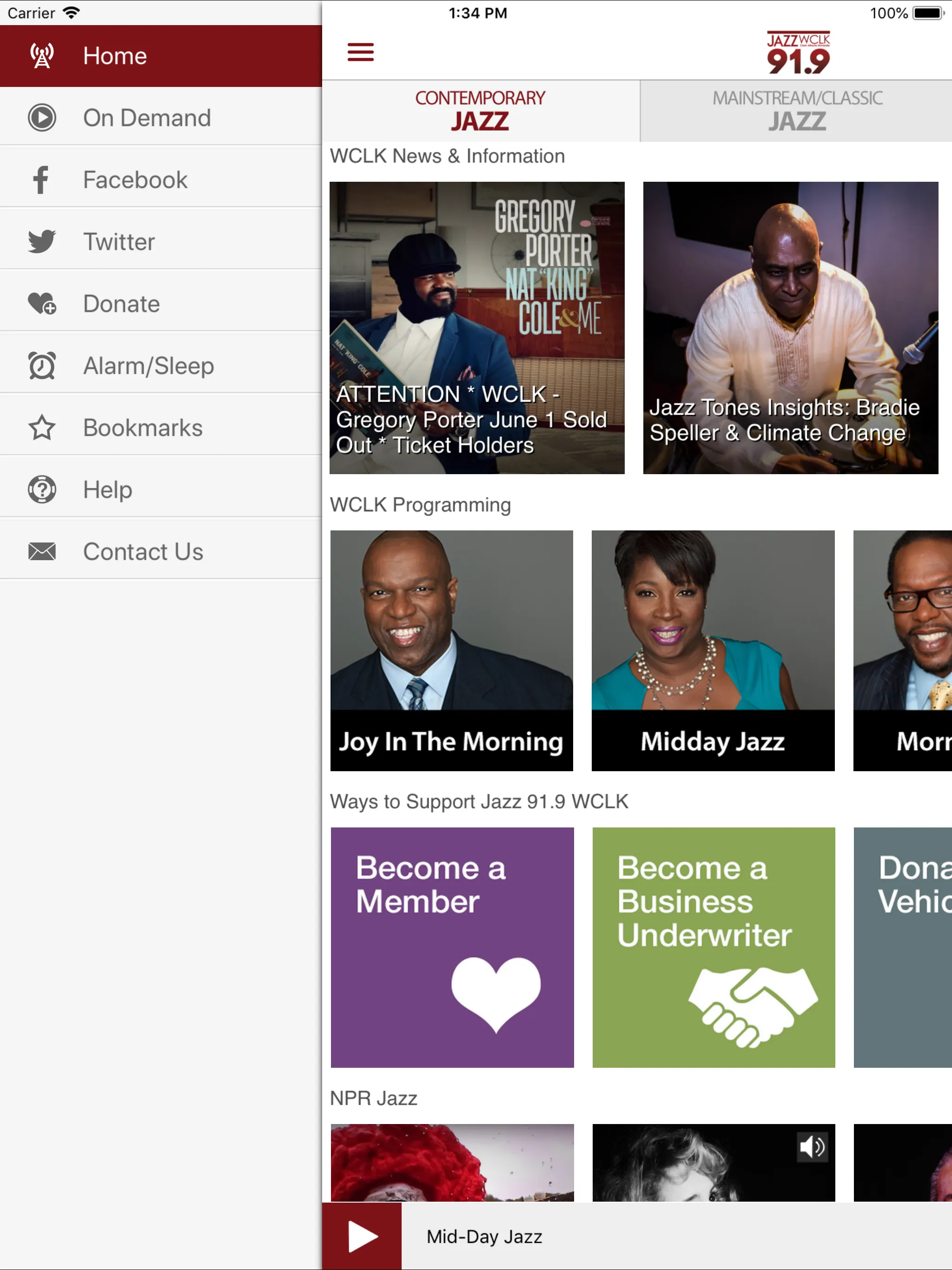The width and height of the screenshot is (952, 1270).
Task: Tap the Bookmarks star icon
Action: point(42,428)
